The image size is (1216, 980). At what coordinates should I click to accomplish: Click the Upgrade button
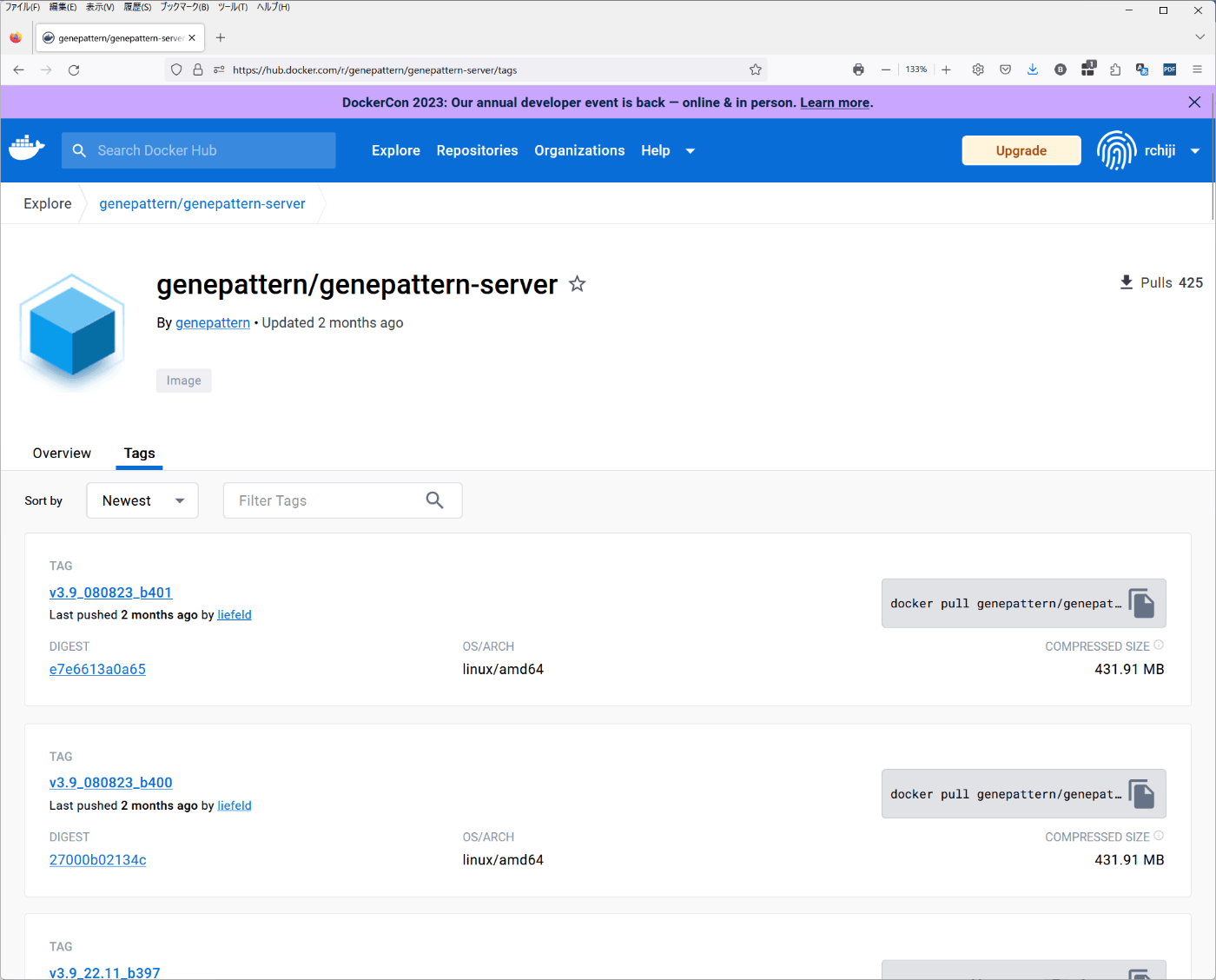click(x=1021, y=150)
